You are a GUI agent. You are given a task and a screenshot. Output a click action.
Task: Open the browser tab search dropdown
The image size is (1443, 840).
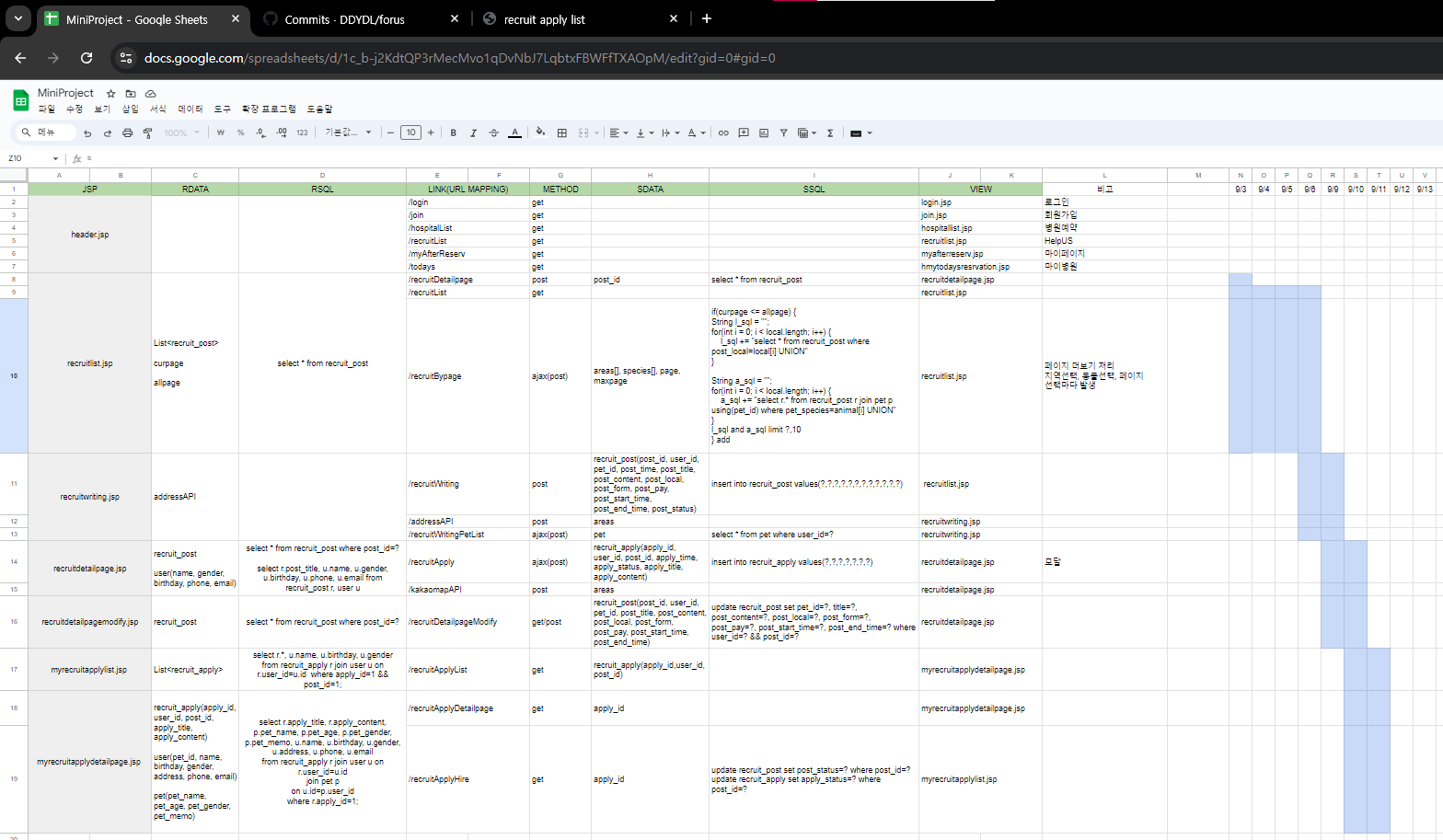tap(17, 18)
